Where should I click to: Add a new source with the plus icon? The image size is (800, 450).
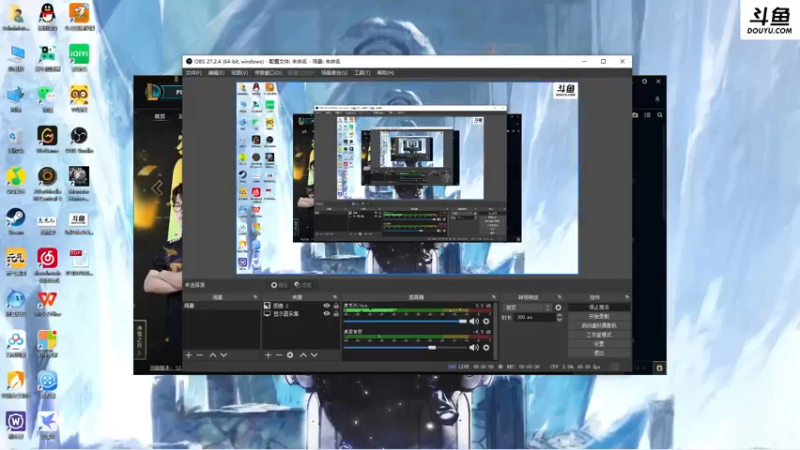(268, 355)
